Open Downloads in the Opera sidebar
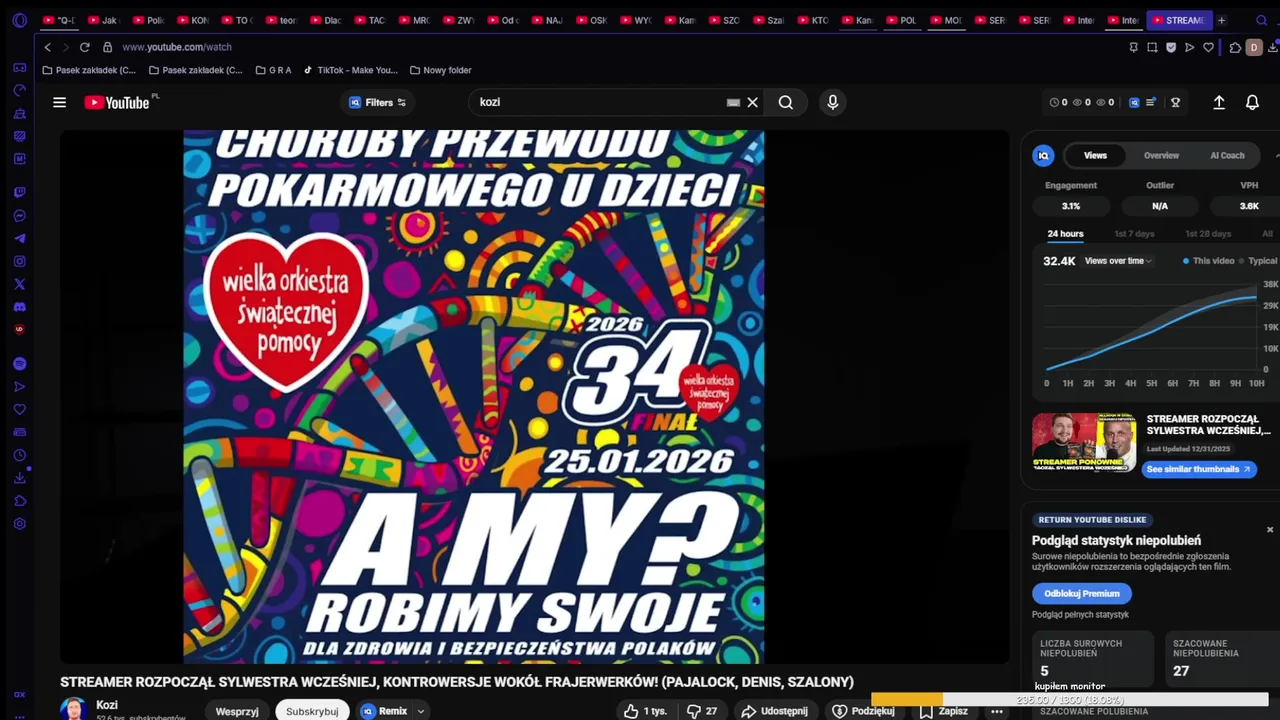 (x=19, y=478)
